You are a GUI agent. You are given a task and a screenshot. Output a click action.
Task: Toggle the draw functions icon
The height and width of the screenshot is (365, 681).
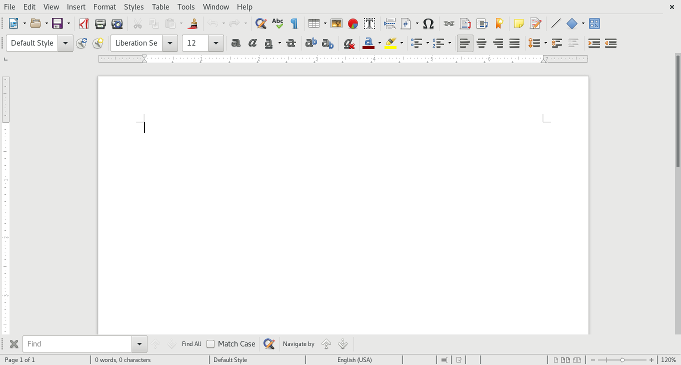pos(595,23)
